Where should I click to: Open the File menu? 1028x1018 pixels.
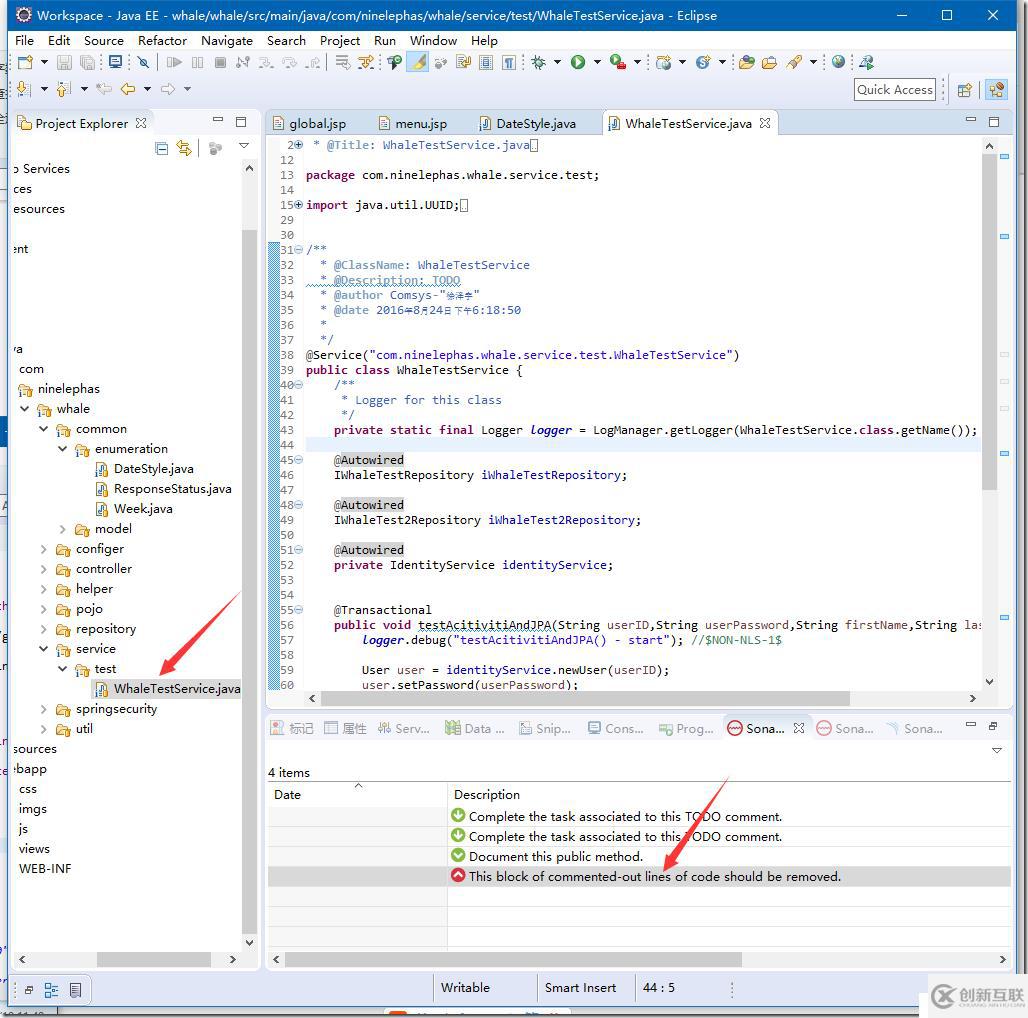[24, 41]
